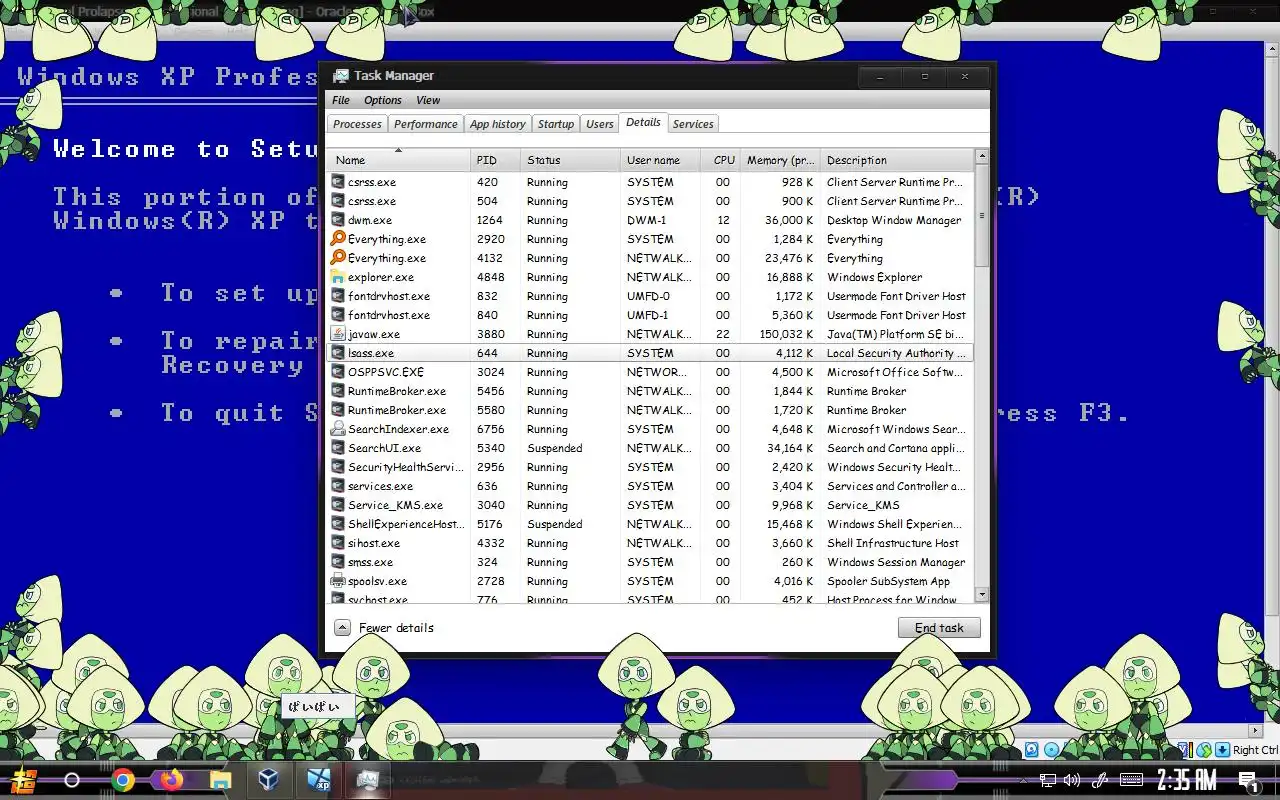Click the process list scrollbar down arrow
This screenshot has width=1280, height=800.
point(981,595)
